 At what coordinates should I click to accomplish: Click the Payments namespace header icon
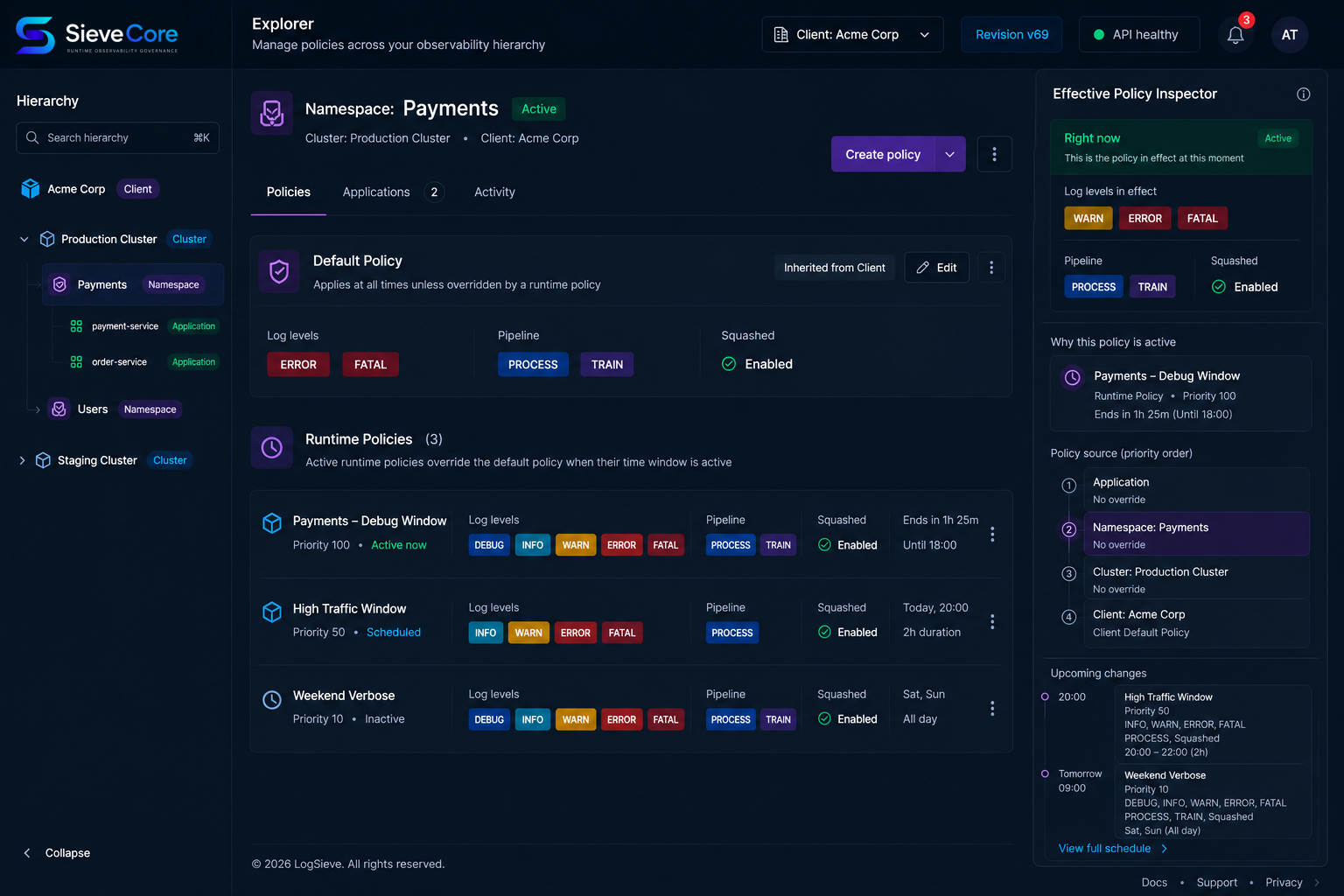coord(272,113)
